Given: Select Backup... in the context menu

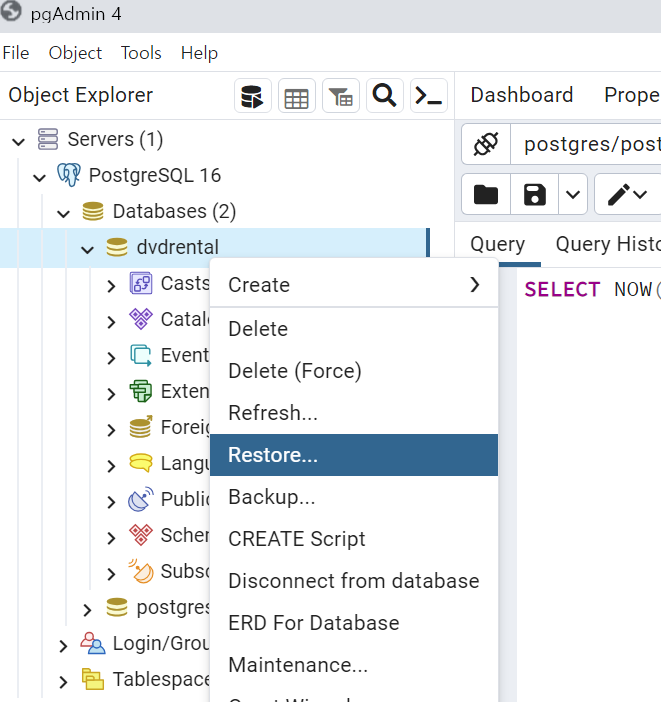Looking at the screenshot, I should (x=354, y=497).
